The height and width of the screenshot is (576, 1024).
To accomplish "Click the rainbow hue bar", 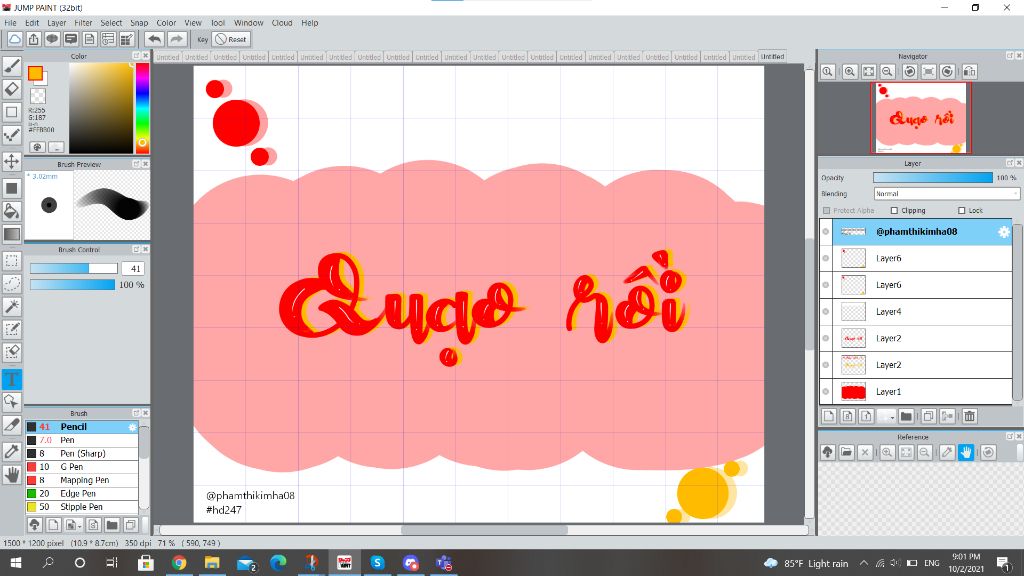I will click(x=142, y=108).
